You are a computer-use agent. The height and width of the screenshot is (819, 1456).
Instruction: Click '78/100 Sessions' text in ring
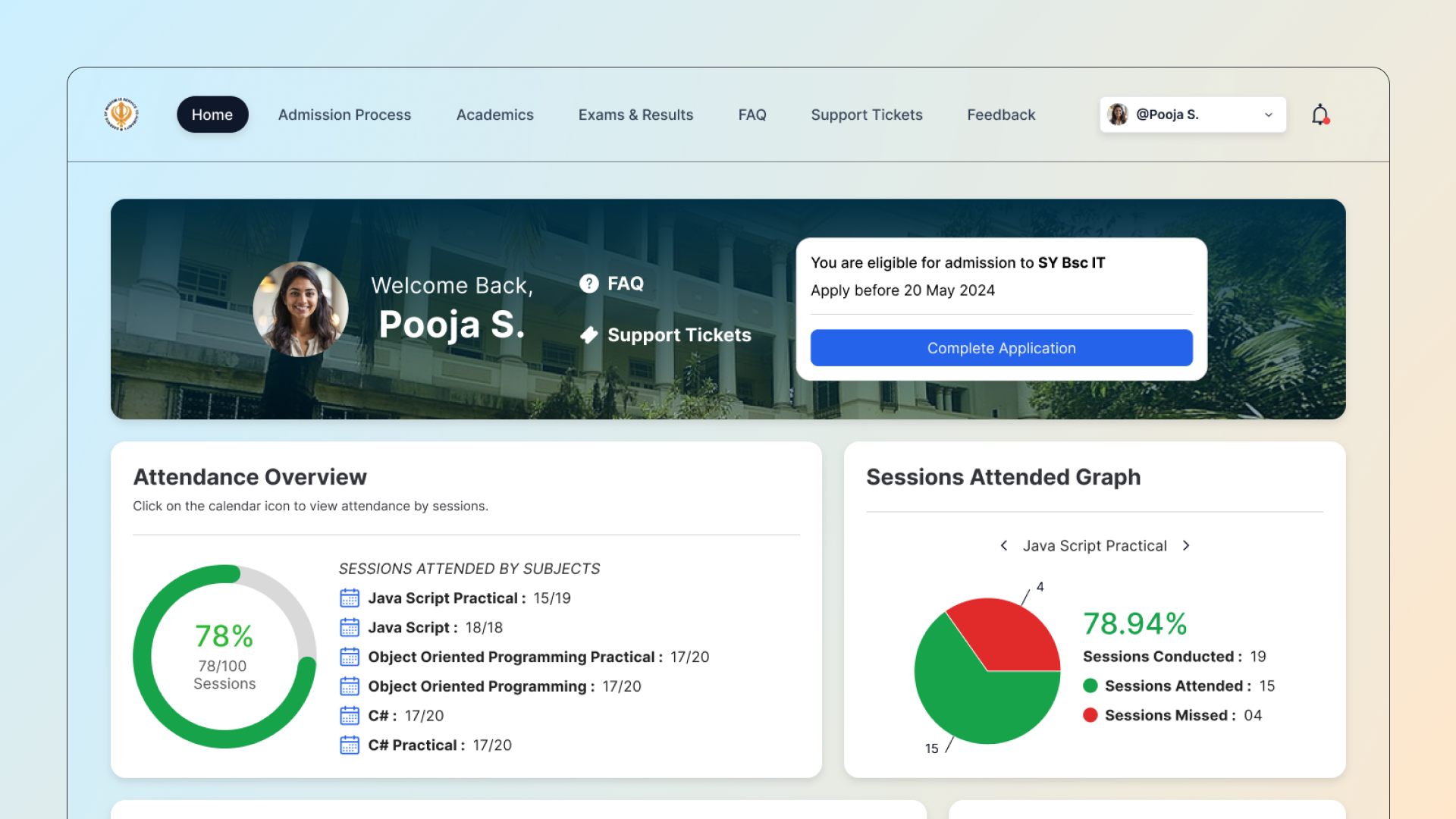[x=224, y=675]
